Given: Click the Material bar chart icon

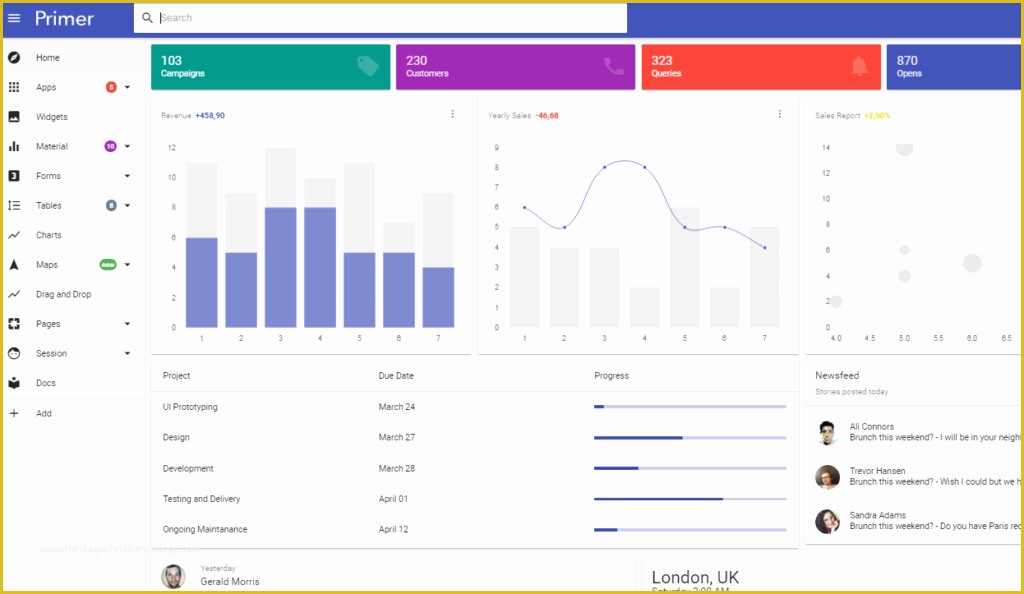Looking at the screenshot, I should click(x=14, y=146).
